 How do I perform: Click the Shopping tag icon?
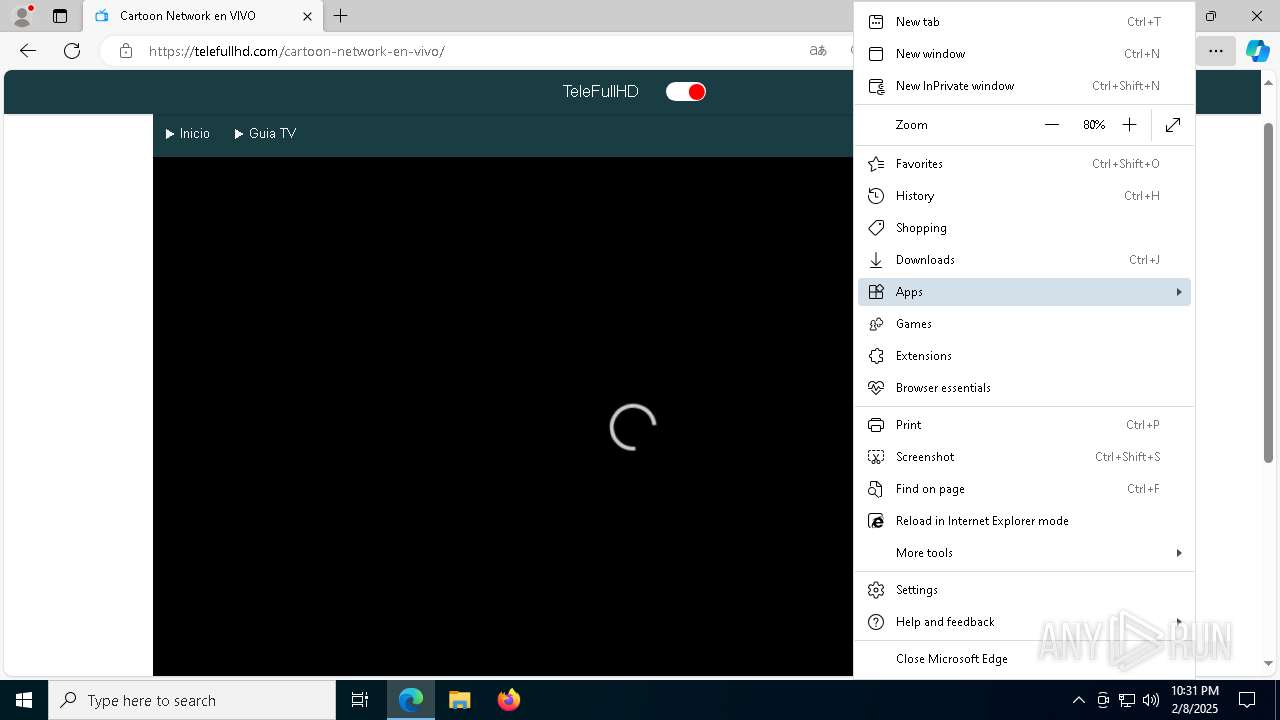pos(876,228)
